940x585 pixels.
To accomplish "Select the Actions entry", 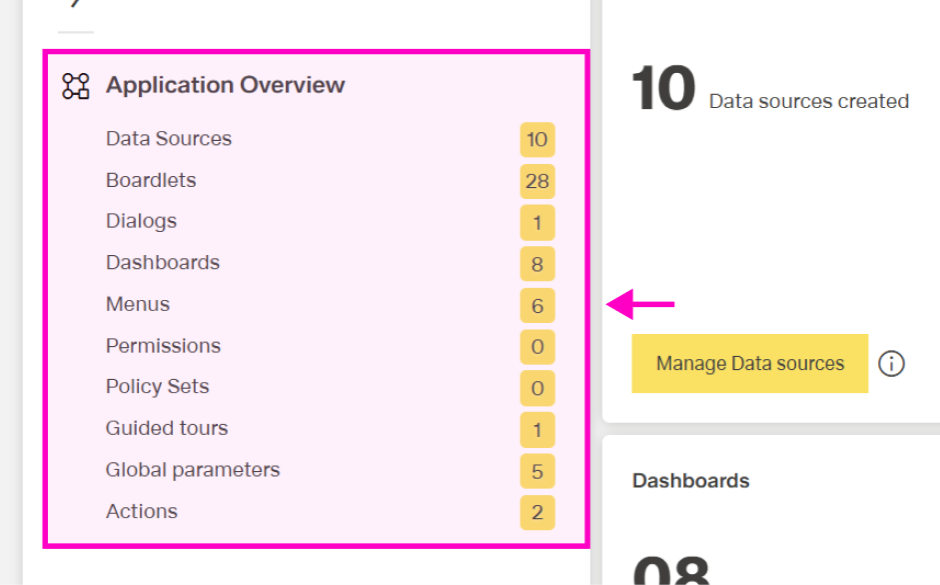I will [142, 511].
